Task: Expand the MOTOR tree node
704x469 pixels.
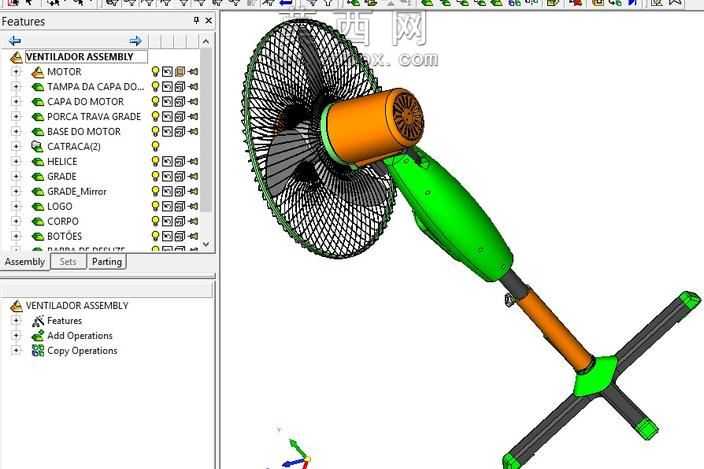Action: pos(16,72)
